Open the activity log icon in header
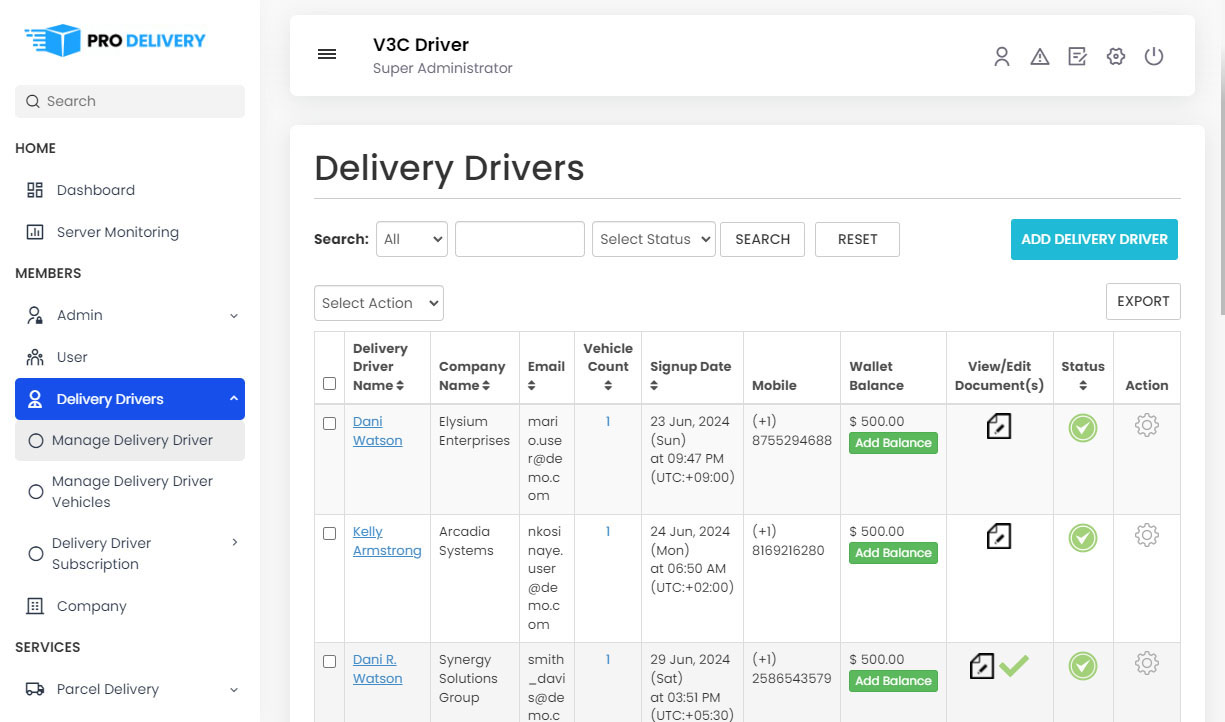Image resolution: width=1225 pixels, height=722 pixels. coord(1077,56)
